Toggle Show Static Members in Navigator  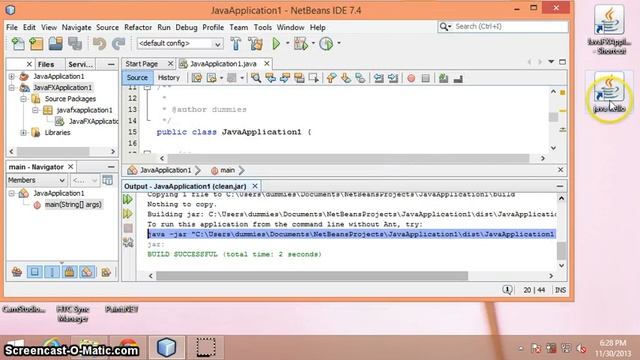tap(52, 272)
